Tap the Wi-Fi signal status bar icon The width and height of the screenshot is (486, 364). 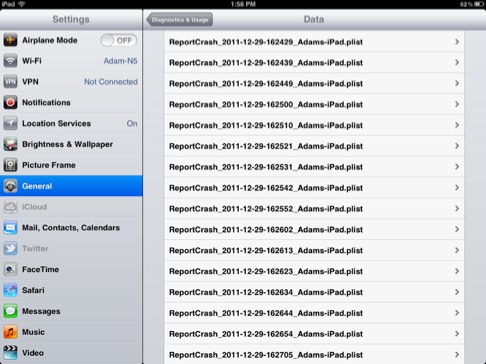[x=22, y=4]
